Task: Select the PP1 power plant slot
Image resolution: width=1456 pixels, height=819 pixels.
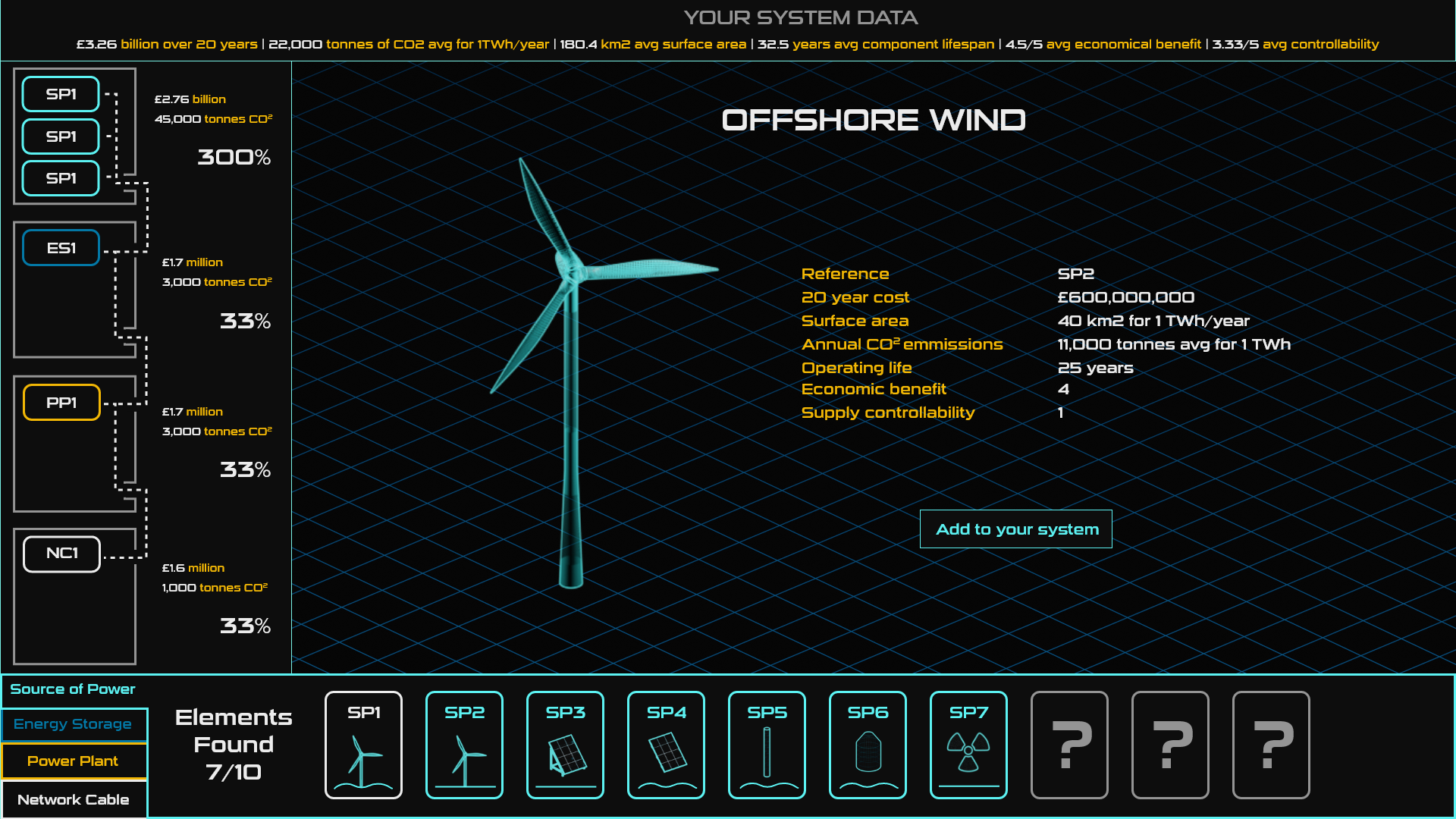Action: 61,402
